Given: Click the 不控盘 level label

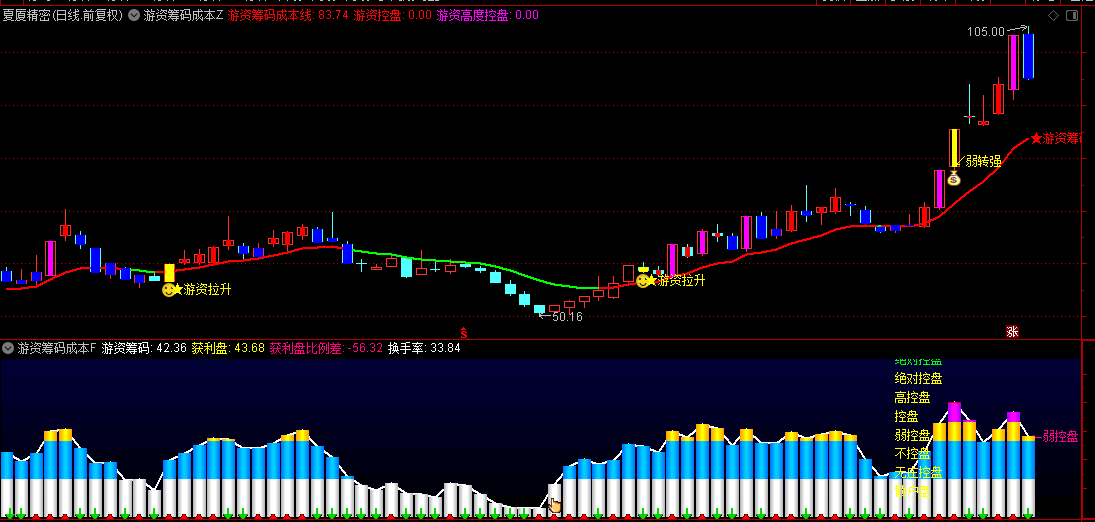Looking at the screenshot, I should tap(912, 454).
